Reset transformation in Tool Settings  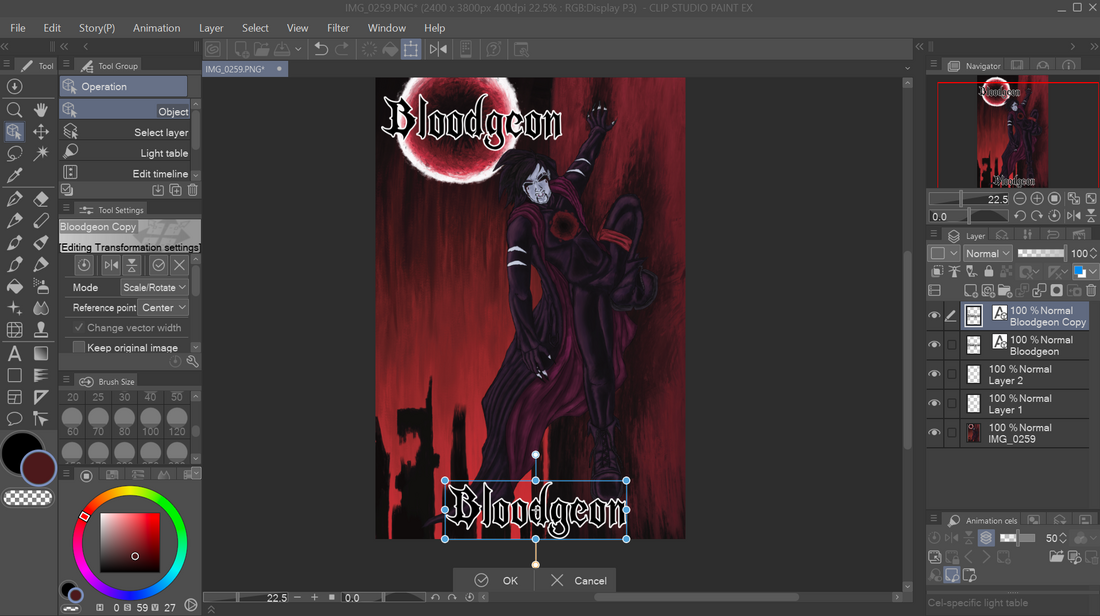(84, 265)
